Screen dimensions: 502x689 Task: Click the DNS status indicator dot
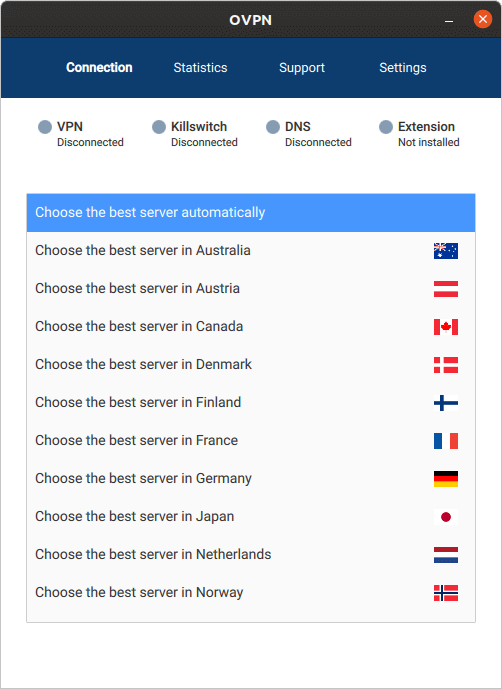click(273, 127)
